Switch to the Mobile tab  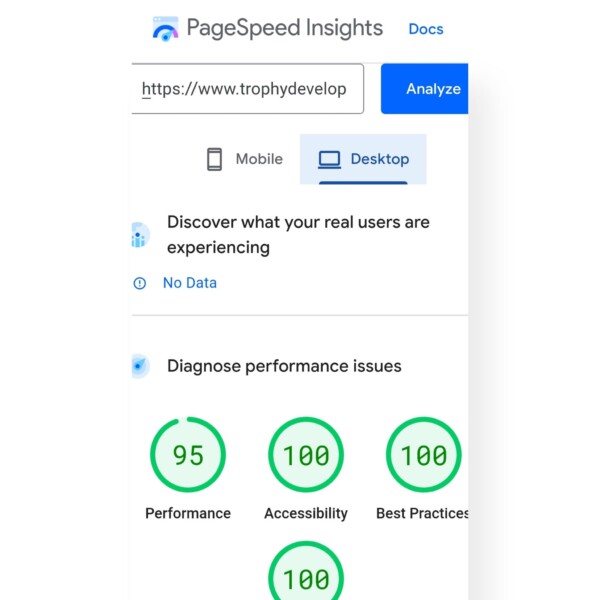[x=245, y=159]
